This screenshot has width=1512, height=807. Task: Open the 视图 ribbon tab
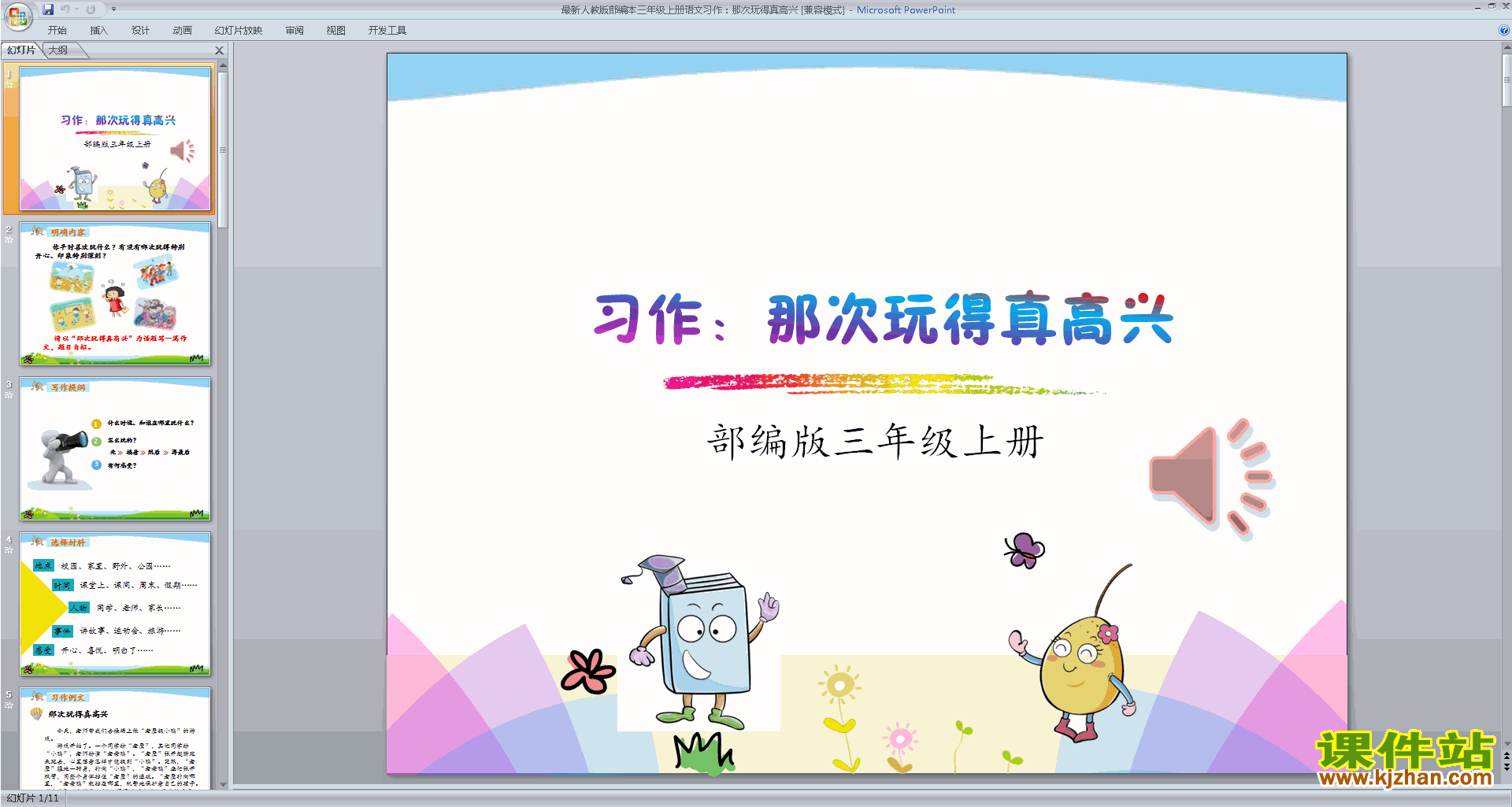coord(335,31)
